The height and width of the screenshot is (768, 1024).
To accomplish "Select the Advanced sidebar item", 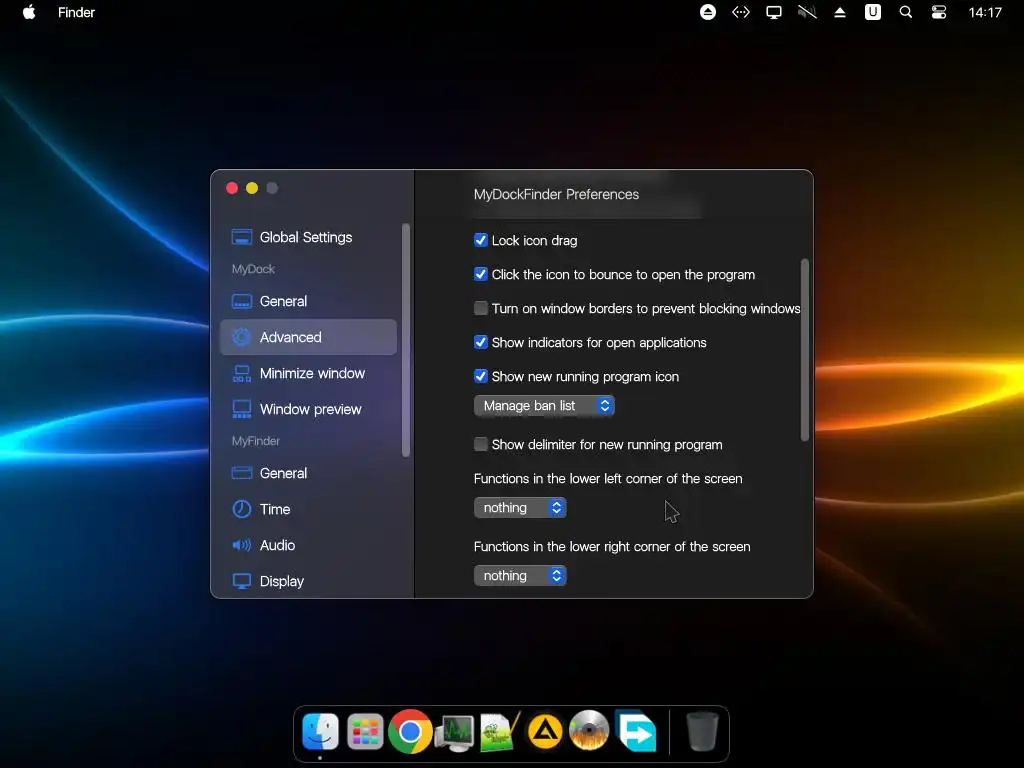I will pos(308,337).
